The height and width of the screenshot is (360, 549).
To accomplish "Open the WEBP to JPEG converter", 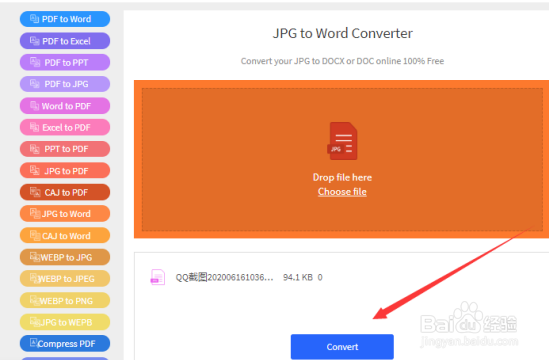I will point(65,279).
